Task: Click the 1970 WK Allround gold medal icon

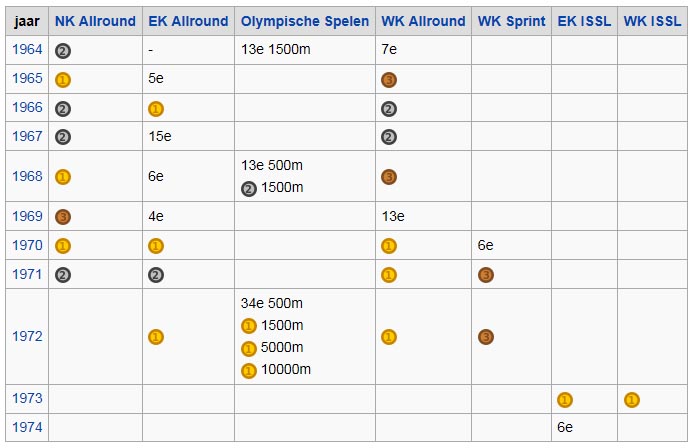Action: pos(389,246)
